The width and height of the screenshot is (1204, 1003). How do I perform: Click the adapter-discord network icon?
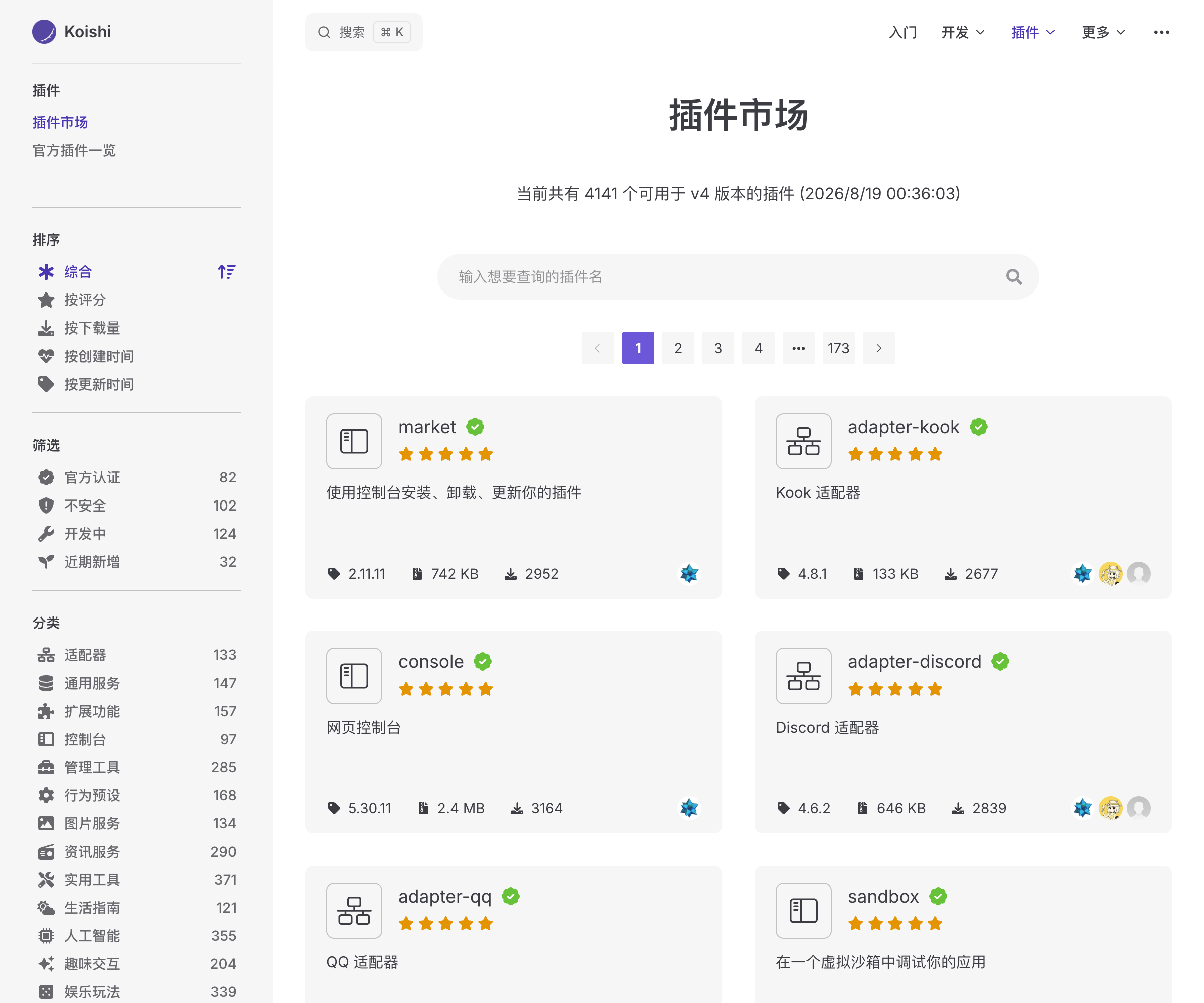[x=803, y=676]
